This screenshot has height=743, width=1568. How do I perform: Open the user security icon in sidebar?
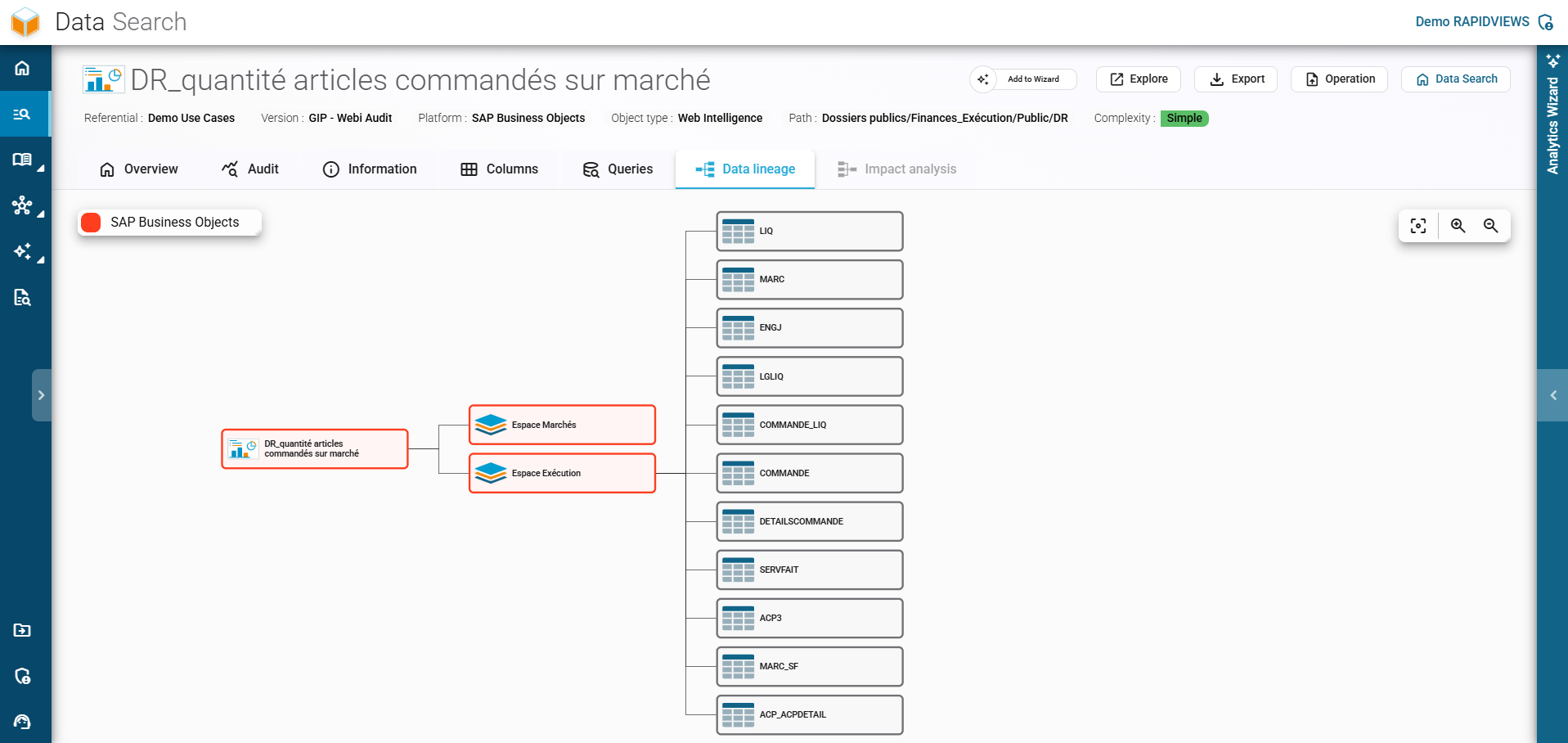[22, 676]
